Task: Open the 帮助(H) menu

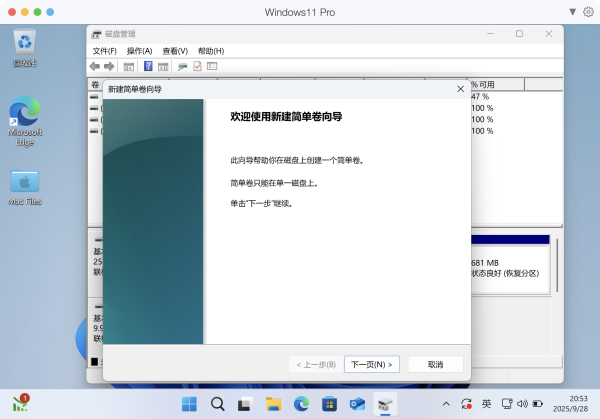Action: tap(211, 51)
